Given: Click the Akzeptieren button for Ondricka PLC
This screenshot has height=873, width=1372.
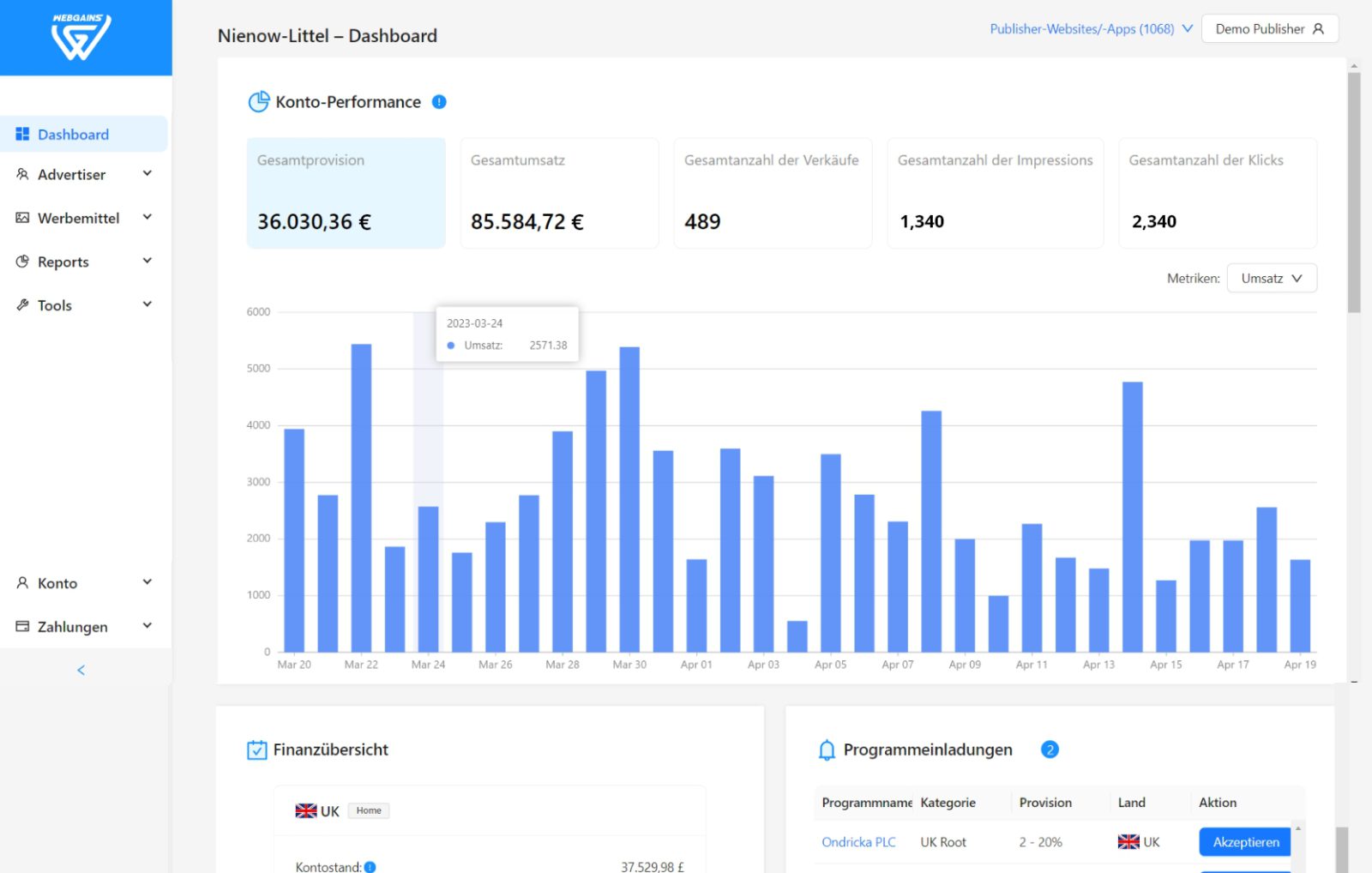Looking at the screenshot, I should coord(1244,841).
